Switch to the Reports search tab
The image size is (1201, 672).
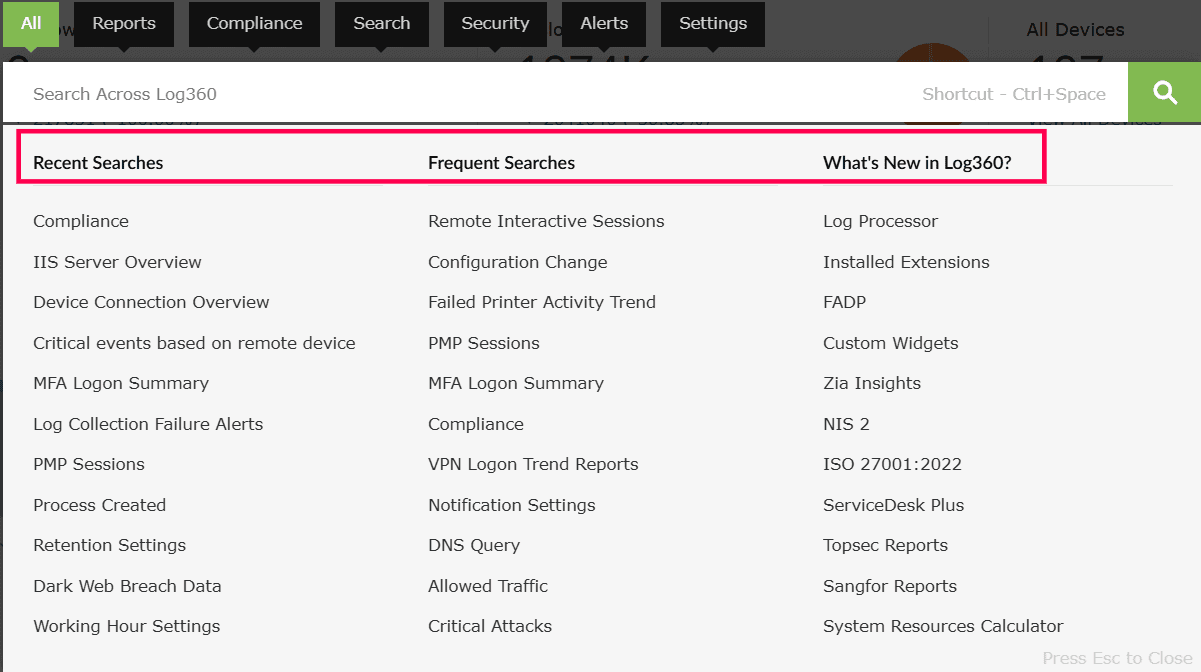coord(124,23)
